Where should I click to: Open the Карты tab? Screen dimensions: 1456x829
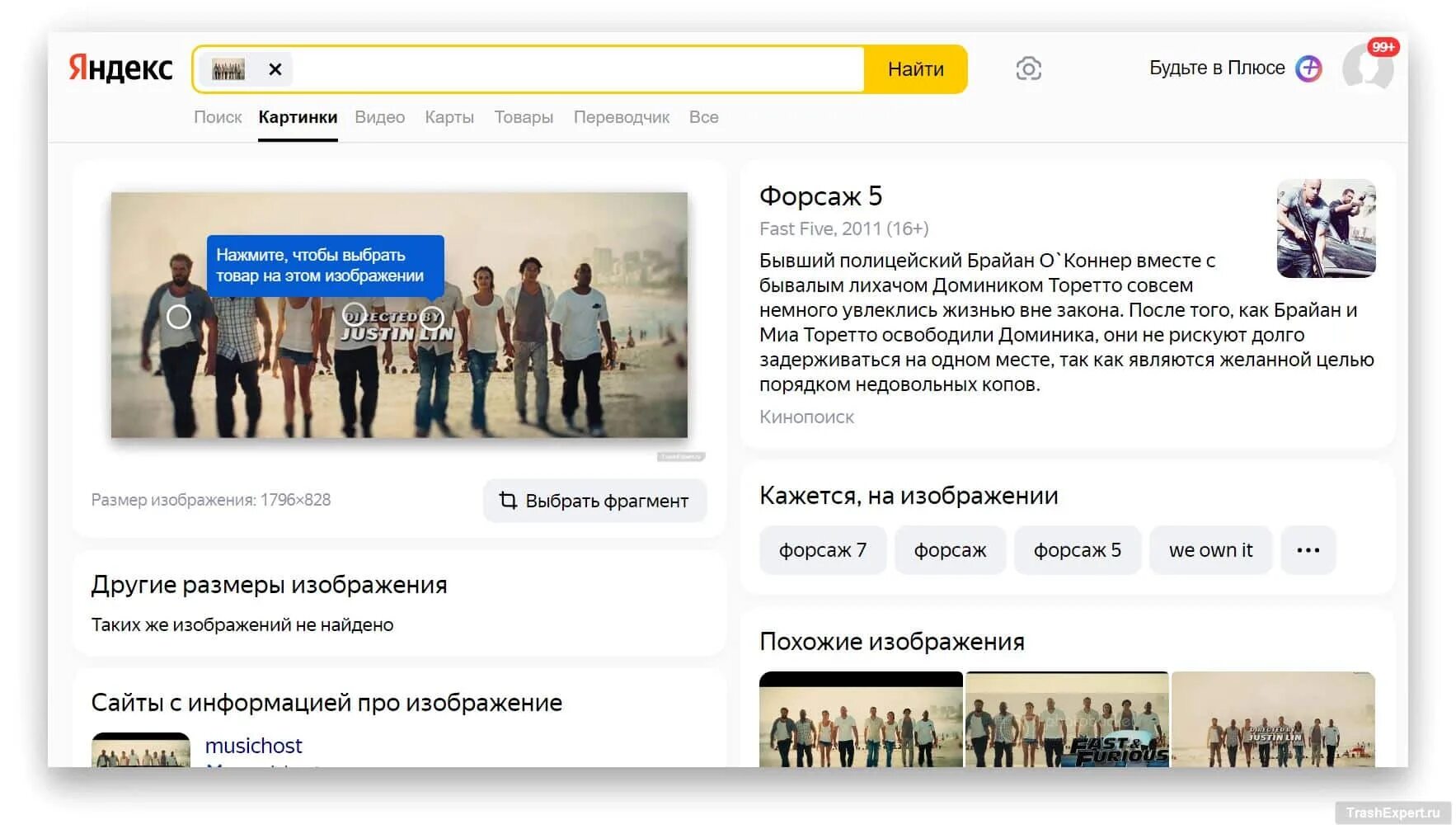pyautogui.click(x=449, y=117)
